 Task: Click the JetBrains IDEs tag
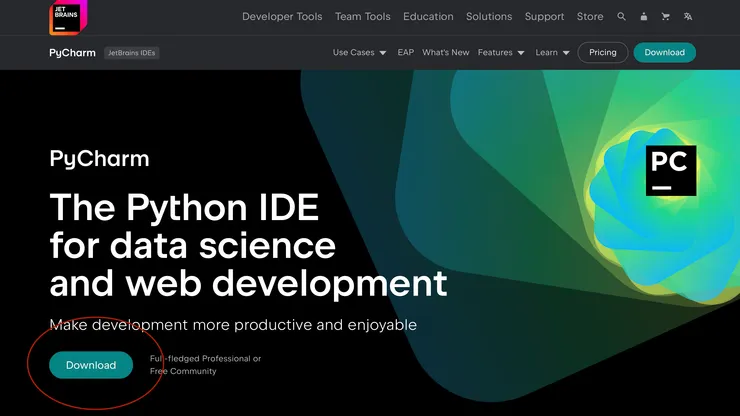click(x=131, y=53)
